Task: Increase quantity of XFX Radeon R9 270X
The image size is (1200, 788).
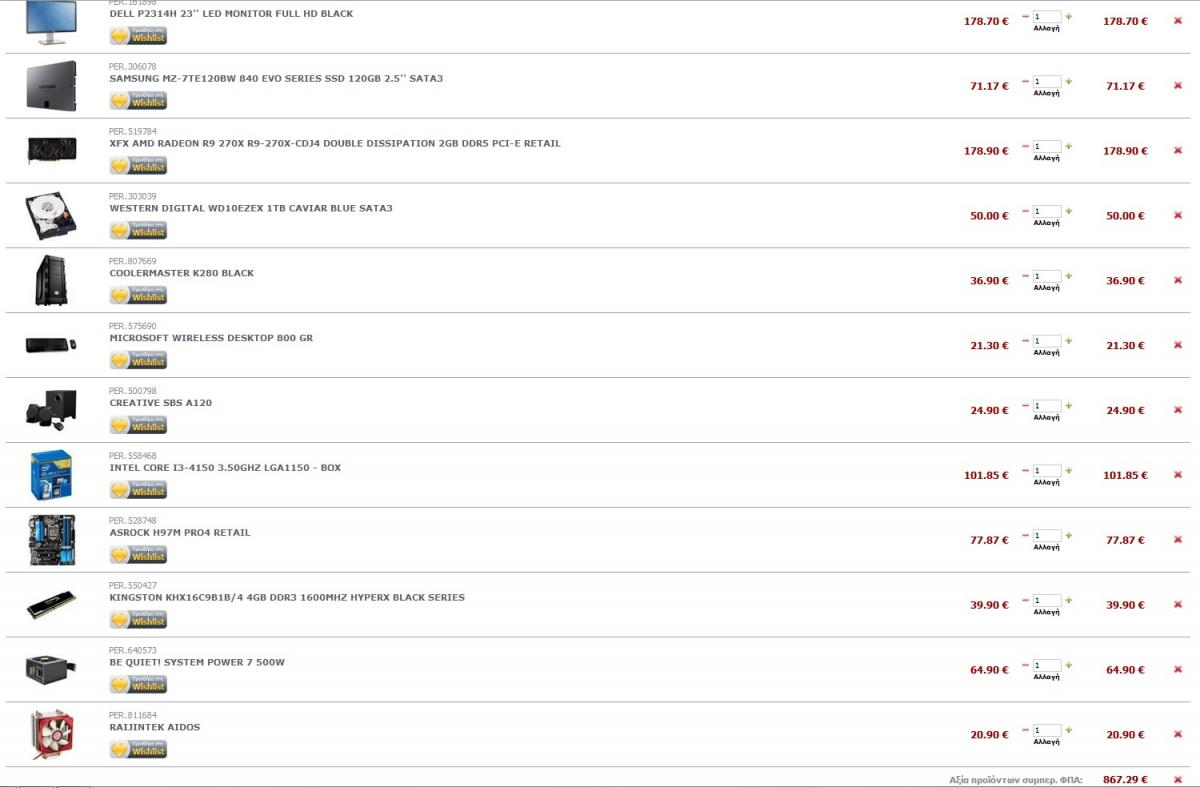Action: click(x=1068, y=146)
